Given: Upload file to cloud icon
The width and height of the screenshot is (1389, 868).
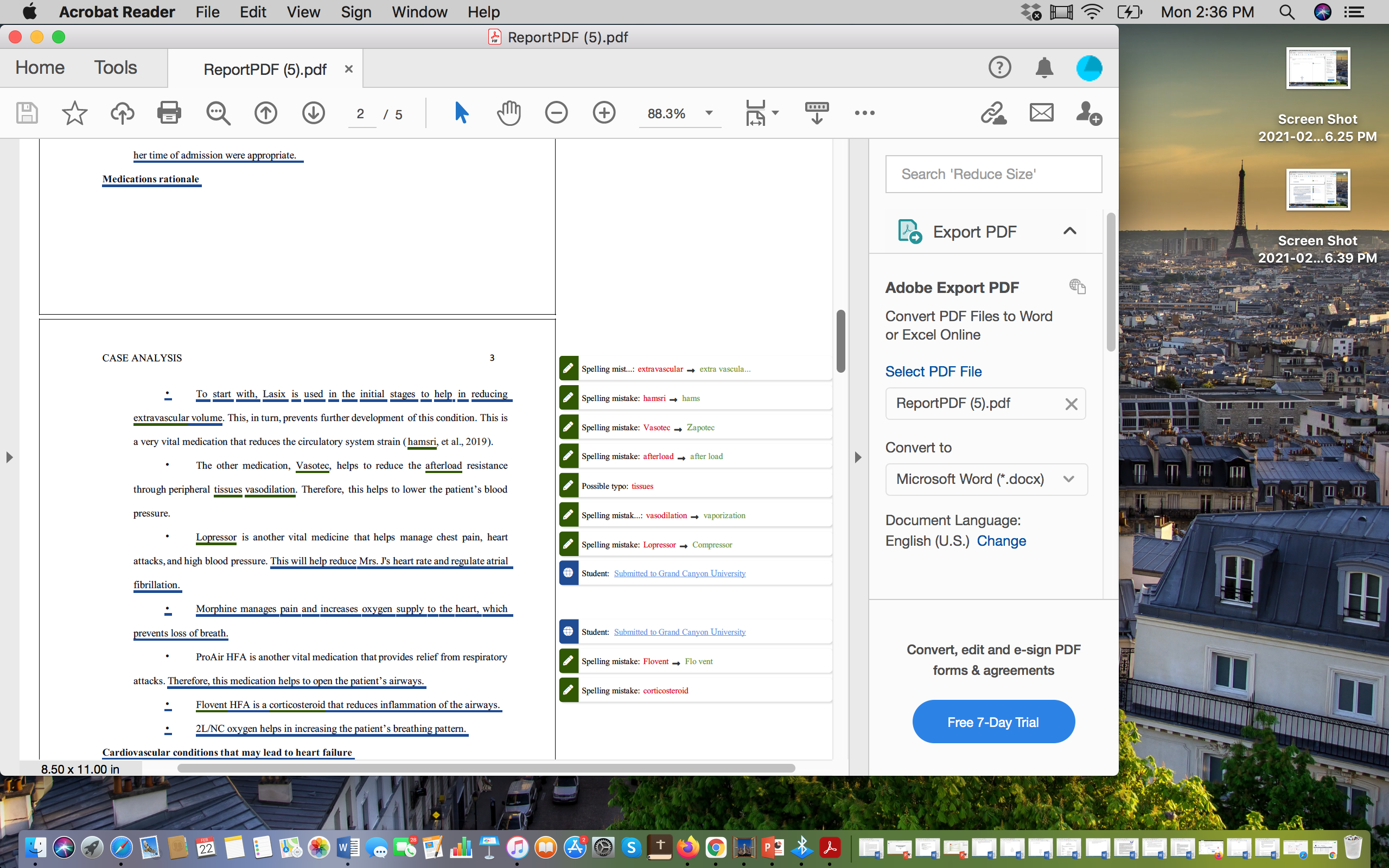Looking at the screenshot, I should (122, 113).
